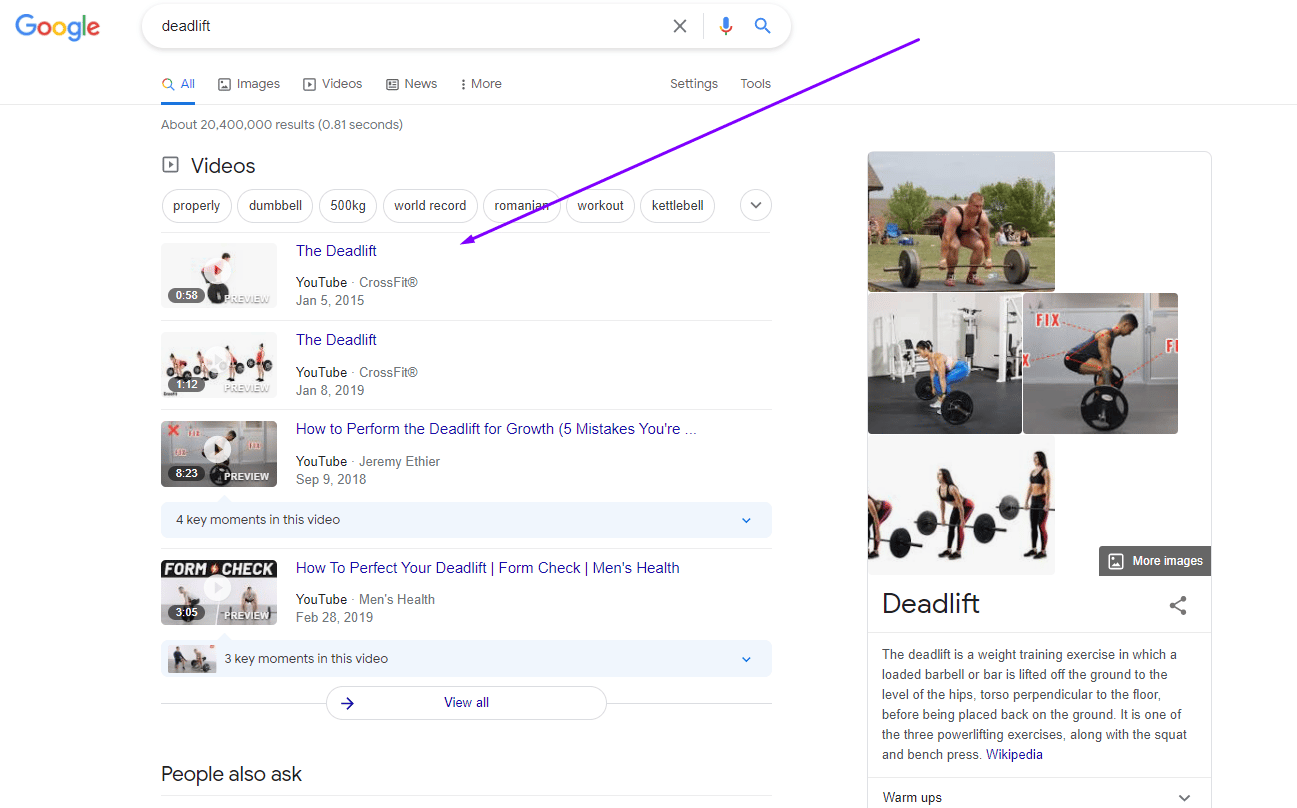Select the Deadlift knowledge panel title

coord(931,604)
